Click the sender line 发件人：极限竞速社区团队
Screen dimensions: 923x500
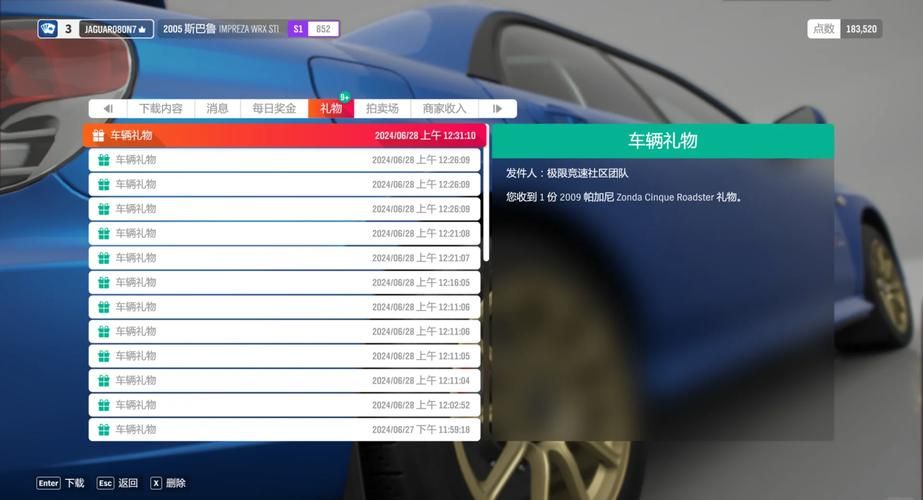[567, 173]
